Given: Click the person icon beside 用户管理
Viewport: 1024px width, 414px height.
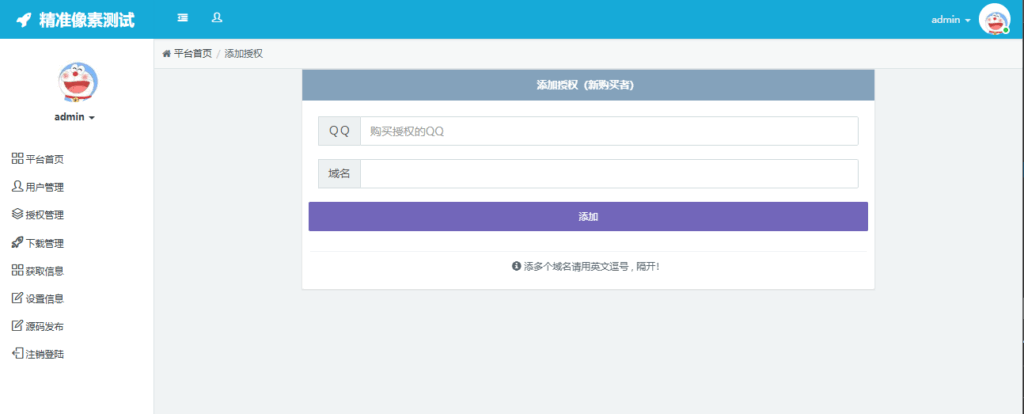Looking at the screenshot, I should (18, 186).
